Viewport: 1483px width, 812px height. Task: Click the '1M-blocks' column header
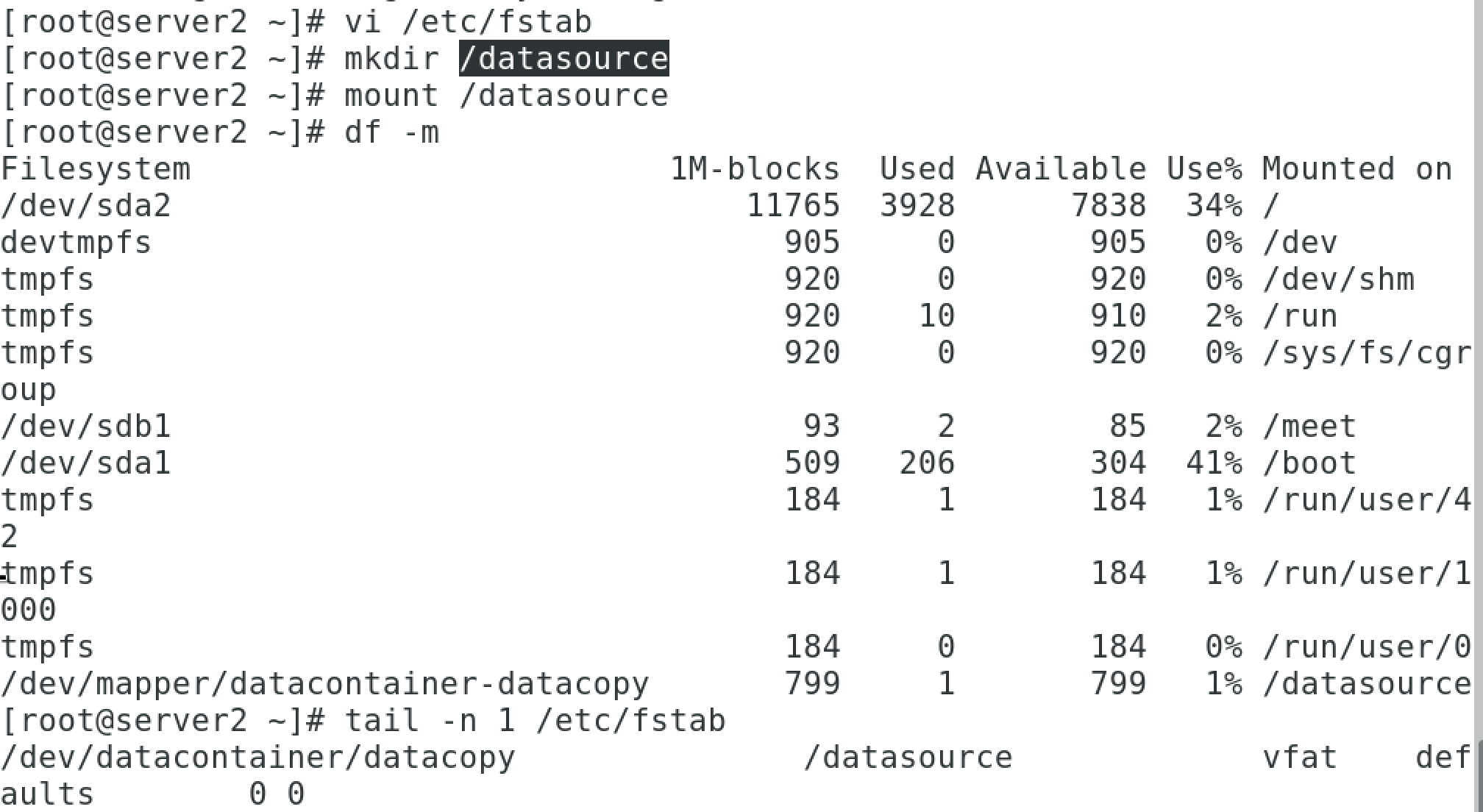pos(755,169)
